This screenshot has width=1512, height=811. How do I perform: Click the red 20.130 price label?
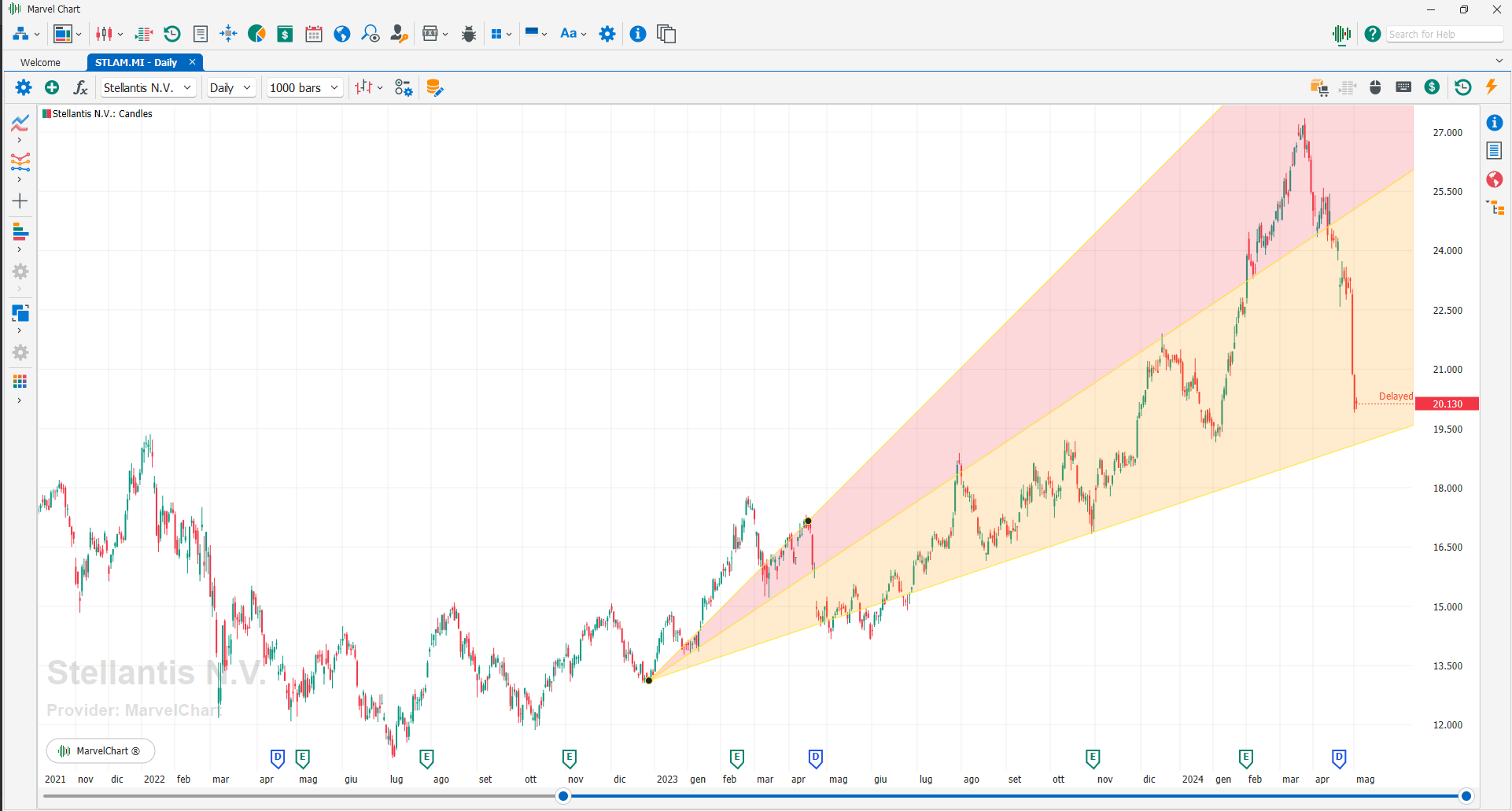pyautogui.click(x=1447, y=404)
